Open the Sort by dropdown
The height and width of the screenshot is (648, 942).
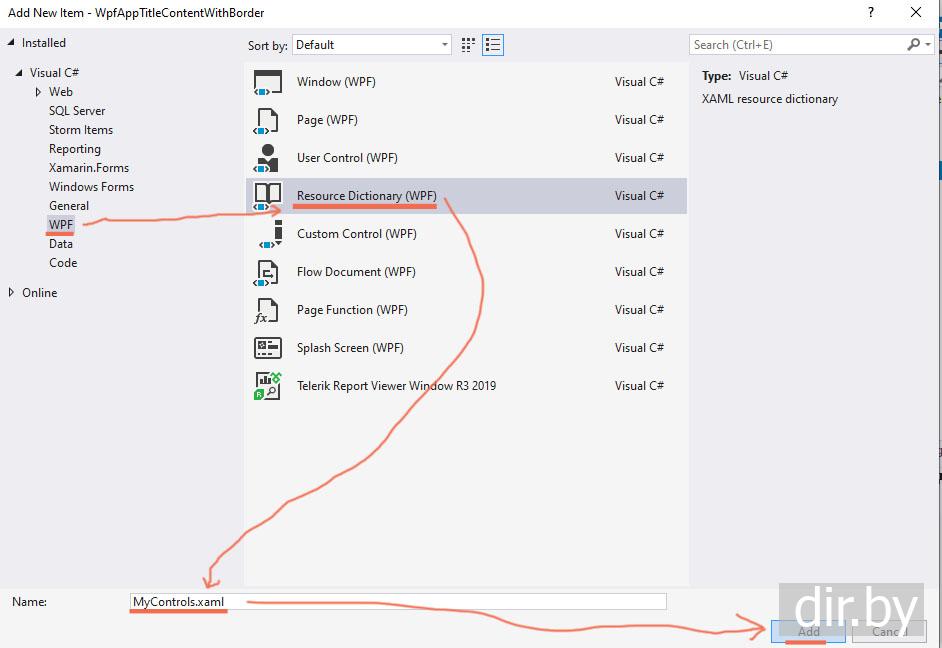pyautogui.click(x=372, y=45)
